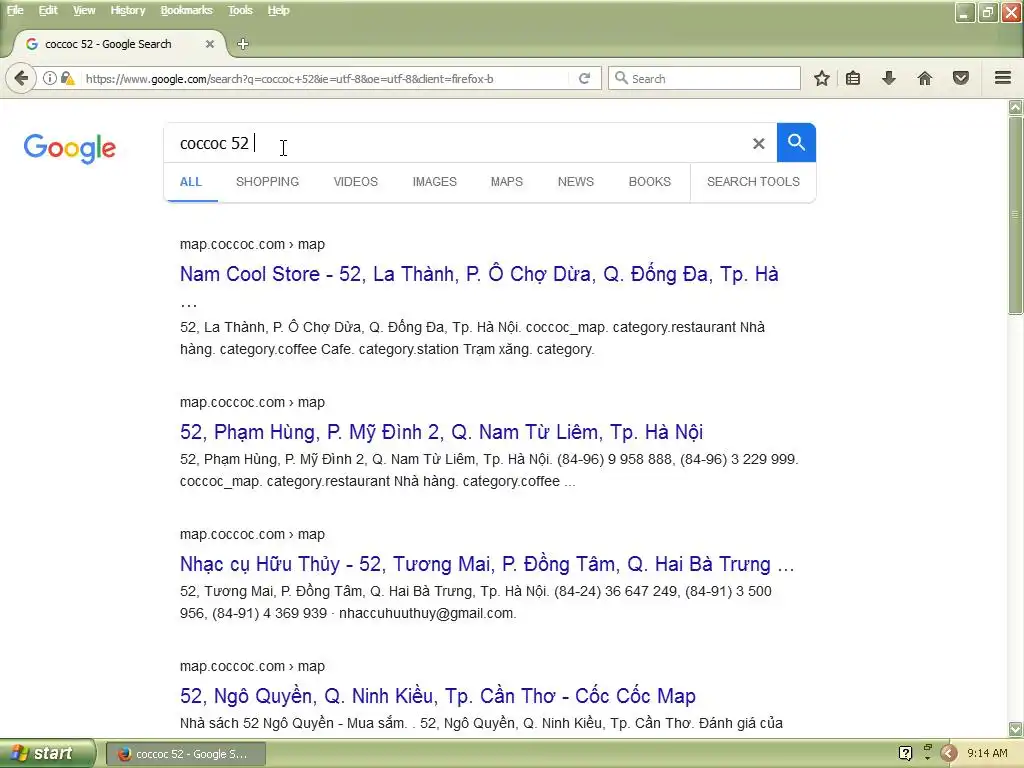1024x768 pixels.
Task: Click the blue Google search magnifier button
Action: (796, 142)
